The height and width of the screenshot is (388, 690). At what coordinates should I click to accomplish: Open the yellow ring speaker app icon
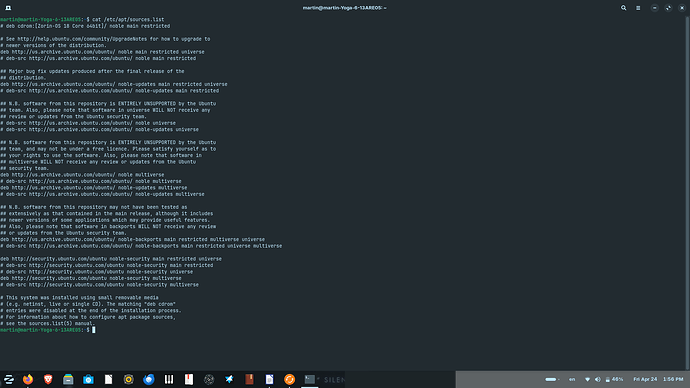click(x=128, y=379)
